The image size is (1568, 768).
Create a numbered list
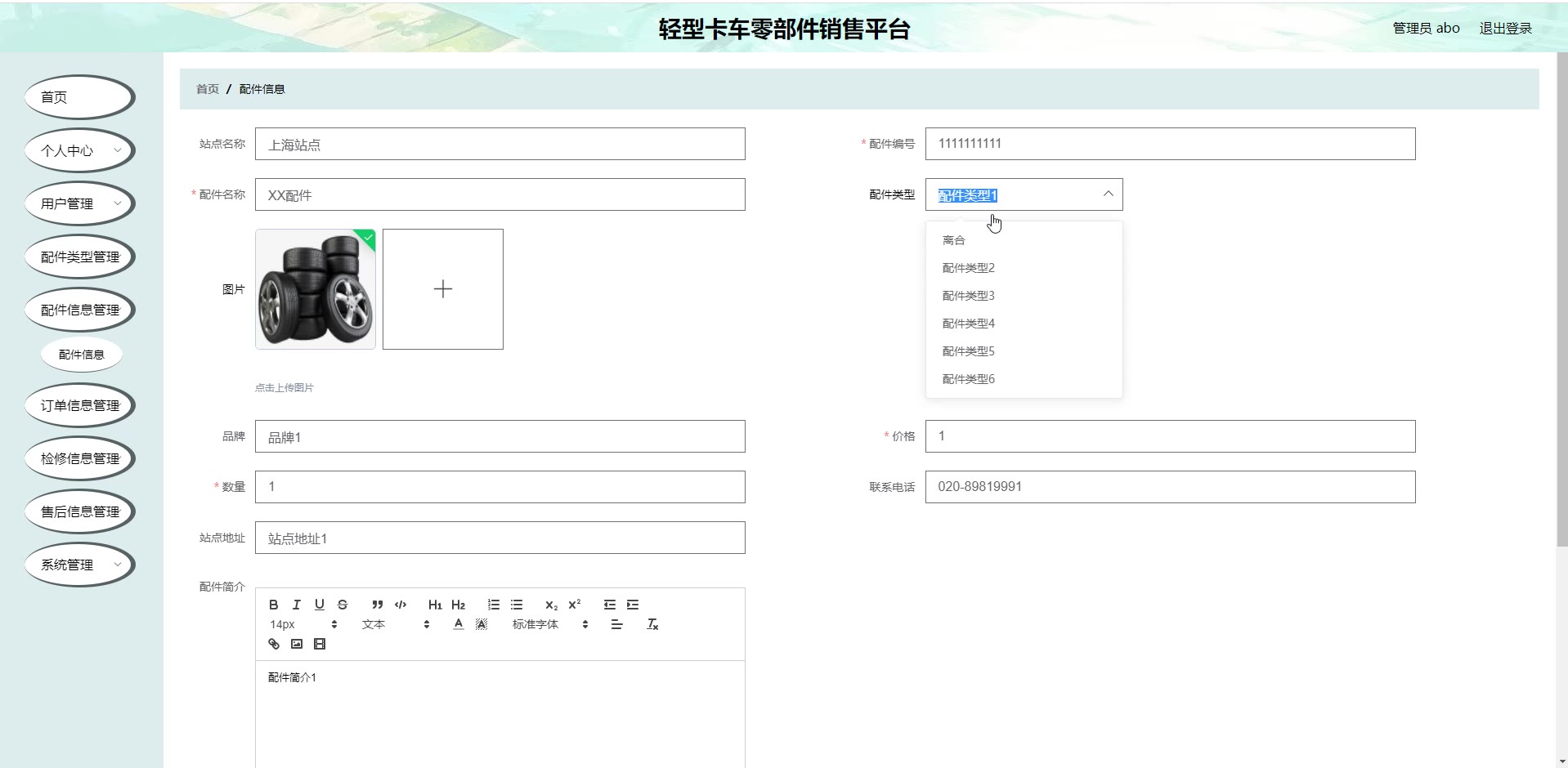(494, 605)
